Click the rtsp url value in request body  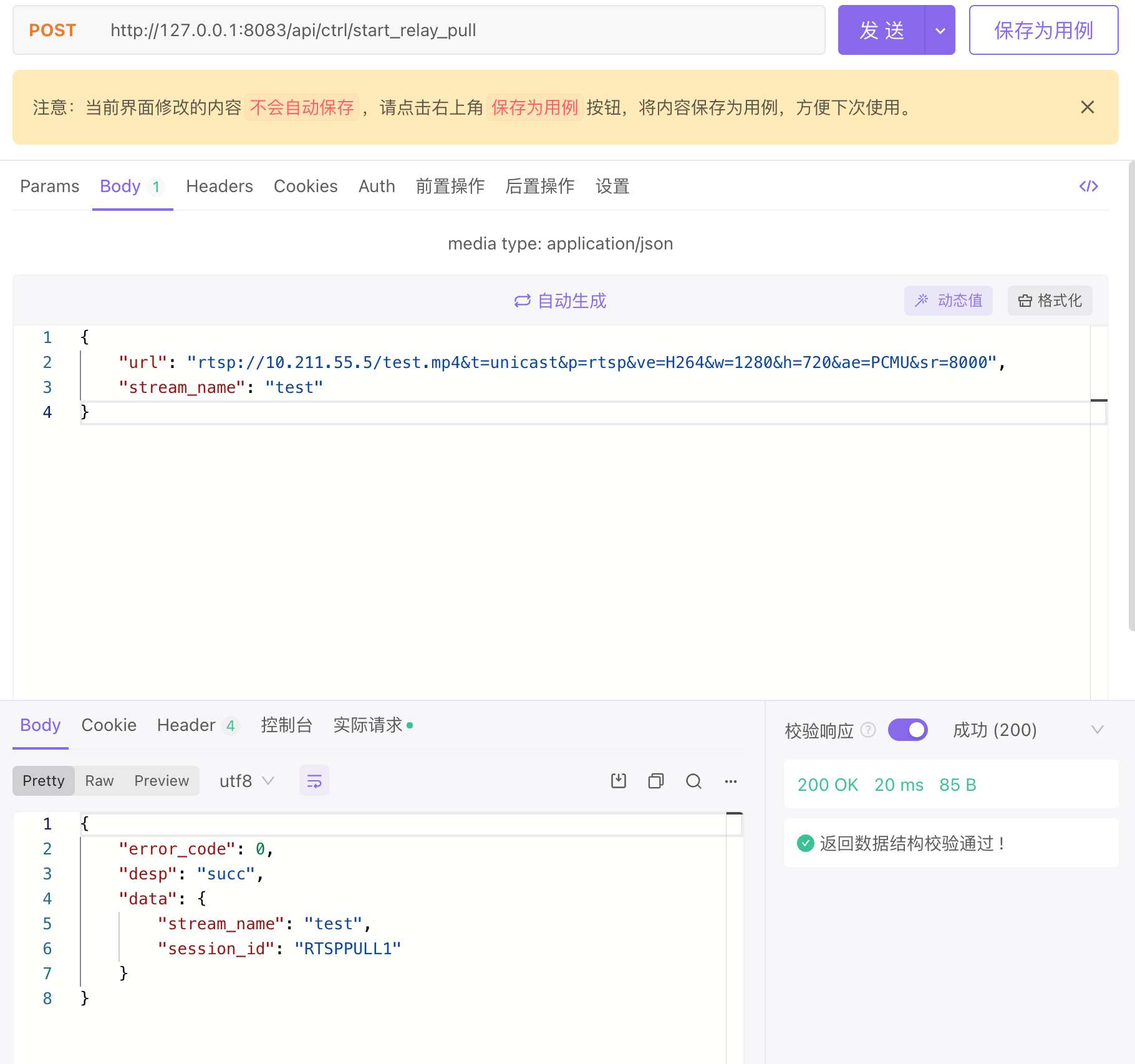tap(592, 362)
